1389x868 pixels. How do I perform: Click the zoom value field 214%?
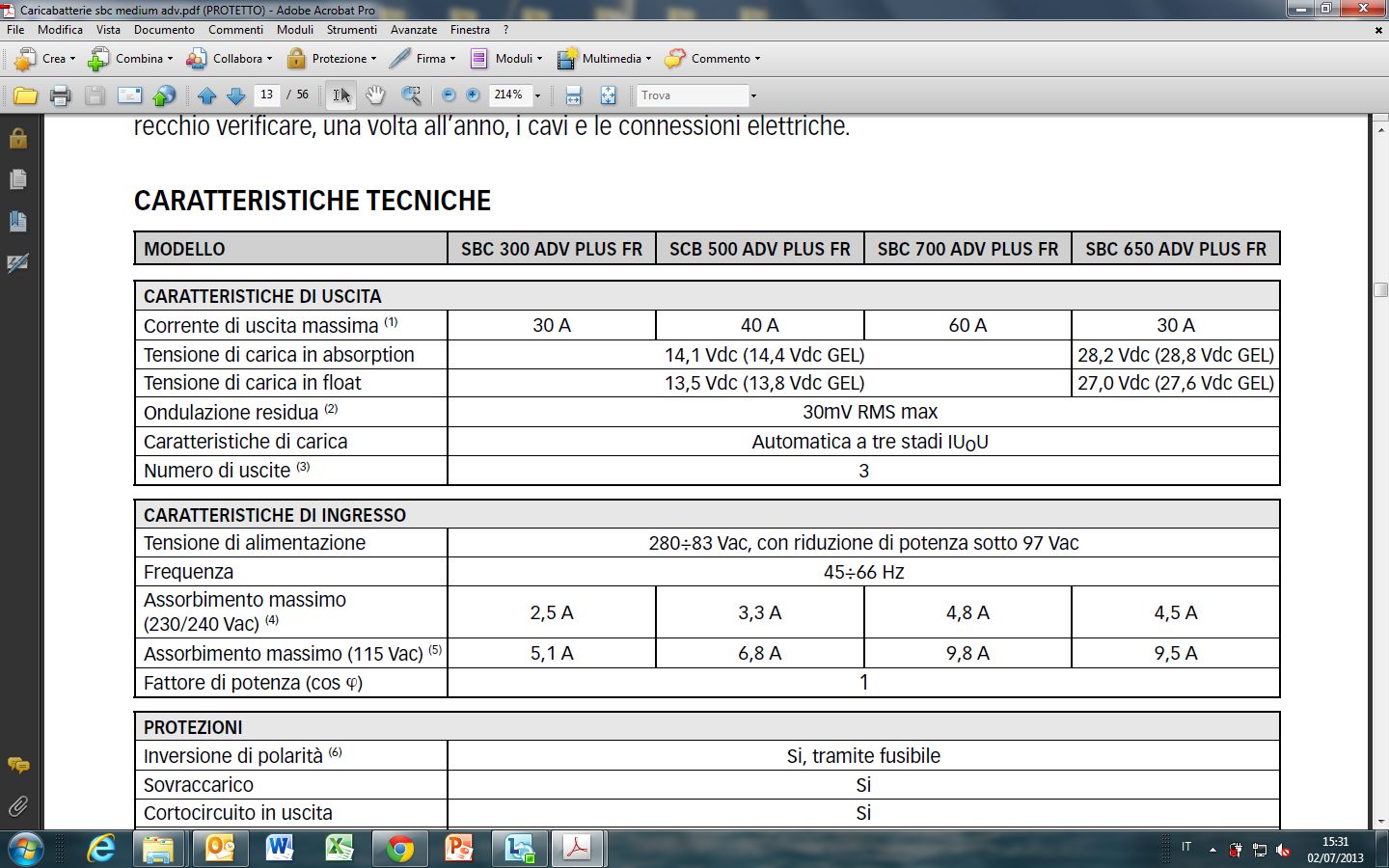click(510, 95)
